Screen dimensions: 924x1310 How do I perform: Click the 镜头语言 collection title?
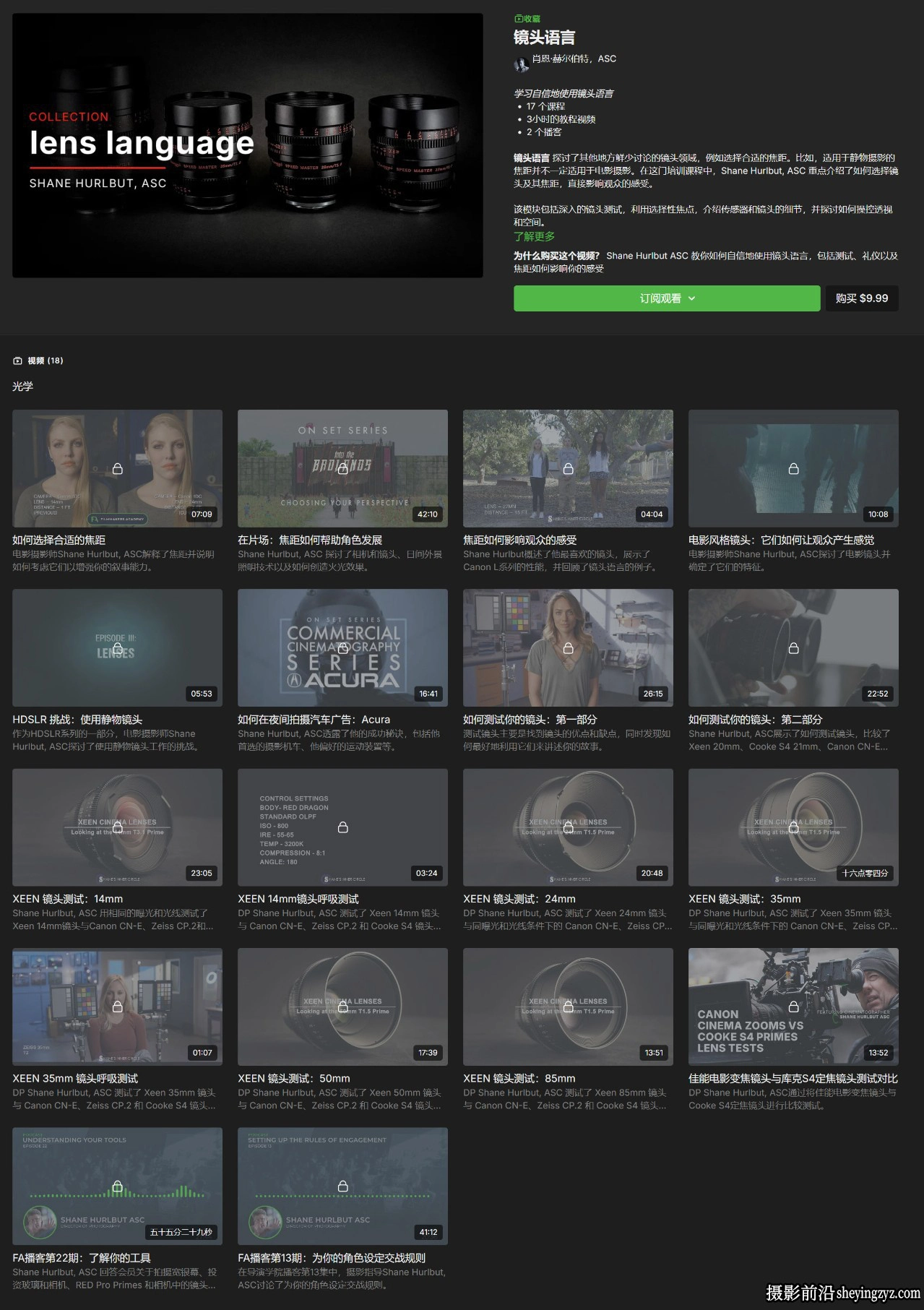tap(544, 38)
